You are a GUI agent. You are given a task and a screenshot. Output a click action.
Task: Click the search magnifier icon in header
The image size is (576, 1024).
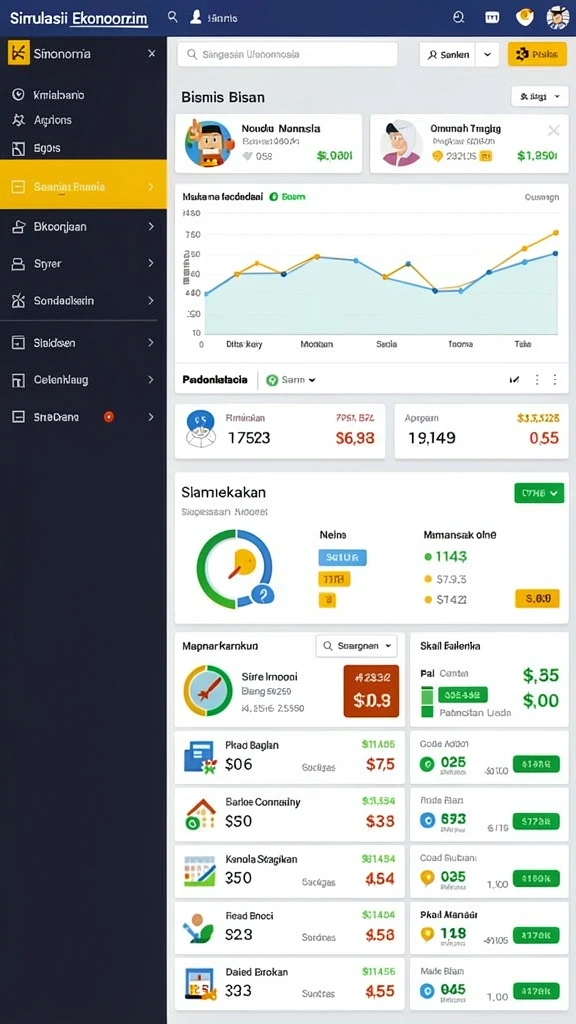(172, 17)
